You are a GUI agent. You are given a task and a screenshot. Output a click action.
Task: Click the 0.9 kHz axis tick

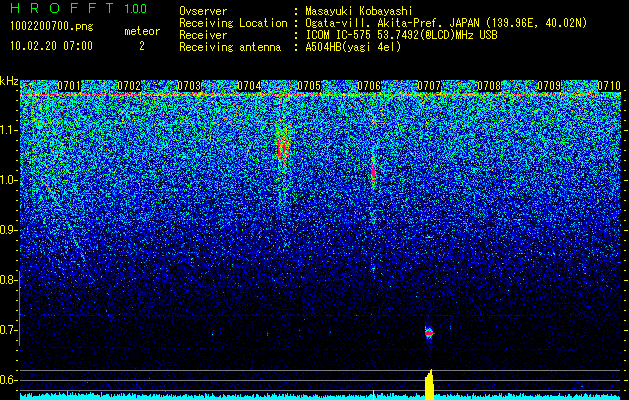coord(8,230)
